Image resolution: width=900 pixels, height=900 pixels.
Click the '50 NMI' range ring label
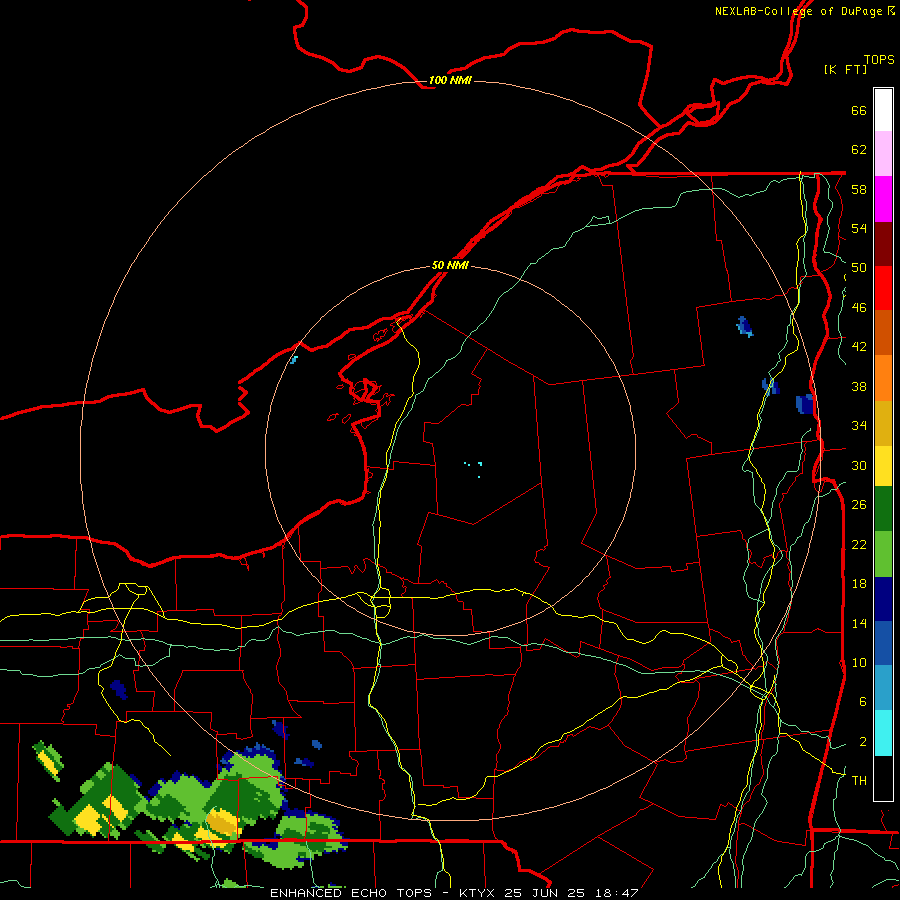coord(450,266)
